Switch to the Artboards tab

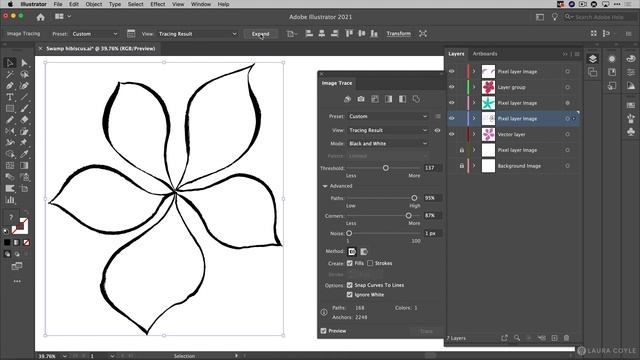pos(485,53)
